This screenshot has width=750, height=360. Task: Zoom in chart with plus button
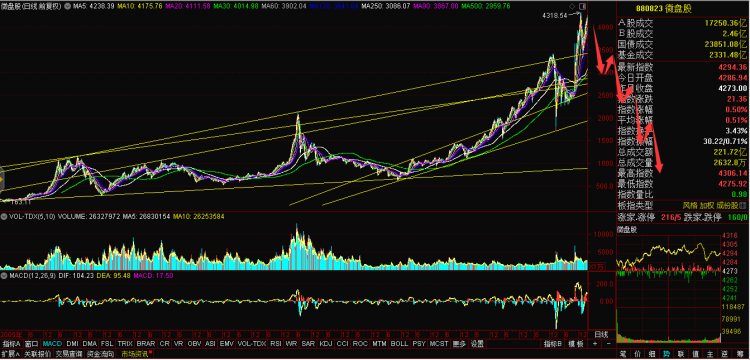[595, 343]
